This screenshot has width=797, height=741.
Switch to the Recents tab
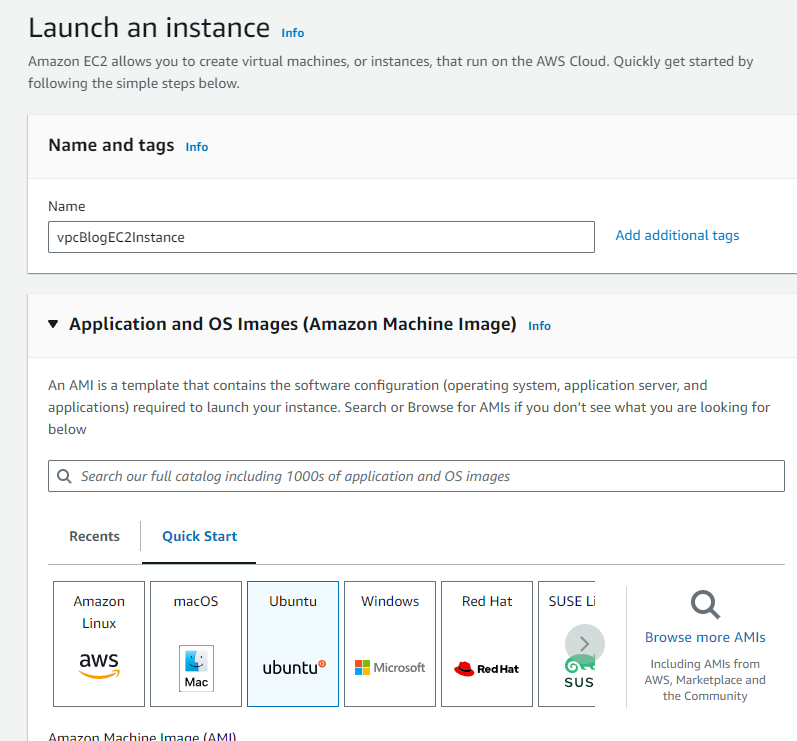tap(94, 536)
